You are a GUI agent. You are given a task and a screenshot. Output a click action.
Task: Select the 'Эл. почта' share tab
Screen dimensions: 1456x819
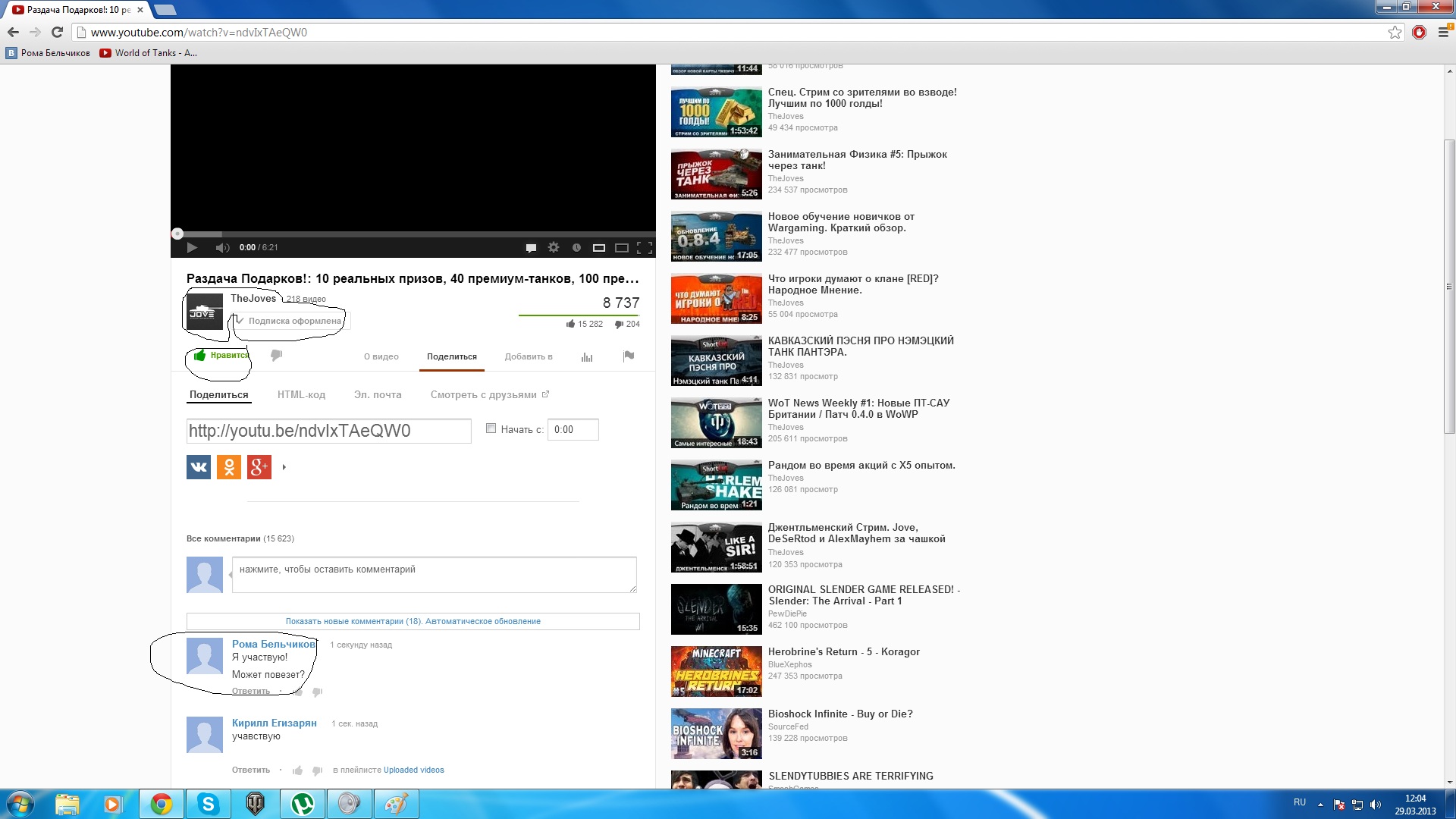[378, 394]
